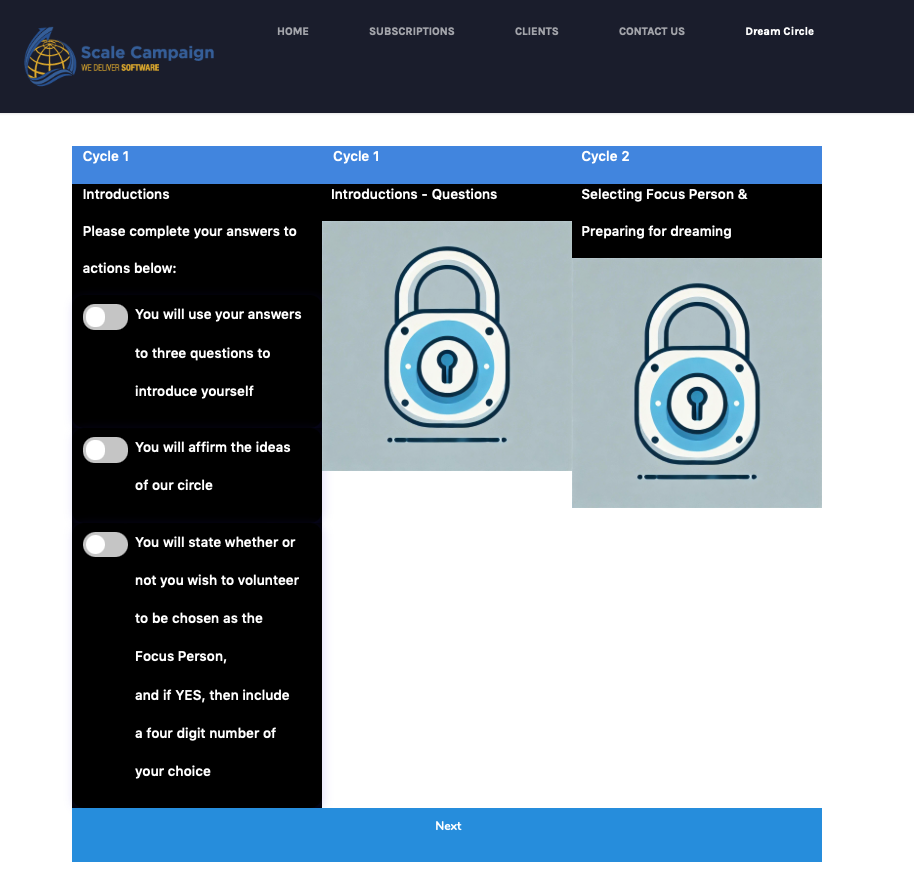Toggle 'affirm the ideas of our circle' switch
Screen dimensions: 914x869
tap(105, 450)
